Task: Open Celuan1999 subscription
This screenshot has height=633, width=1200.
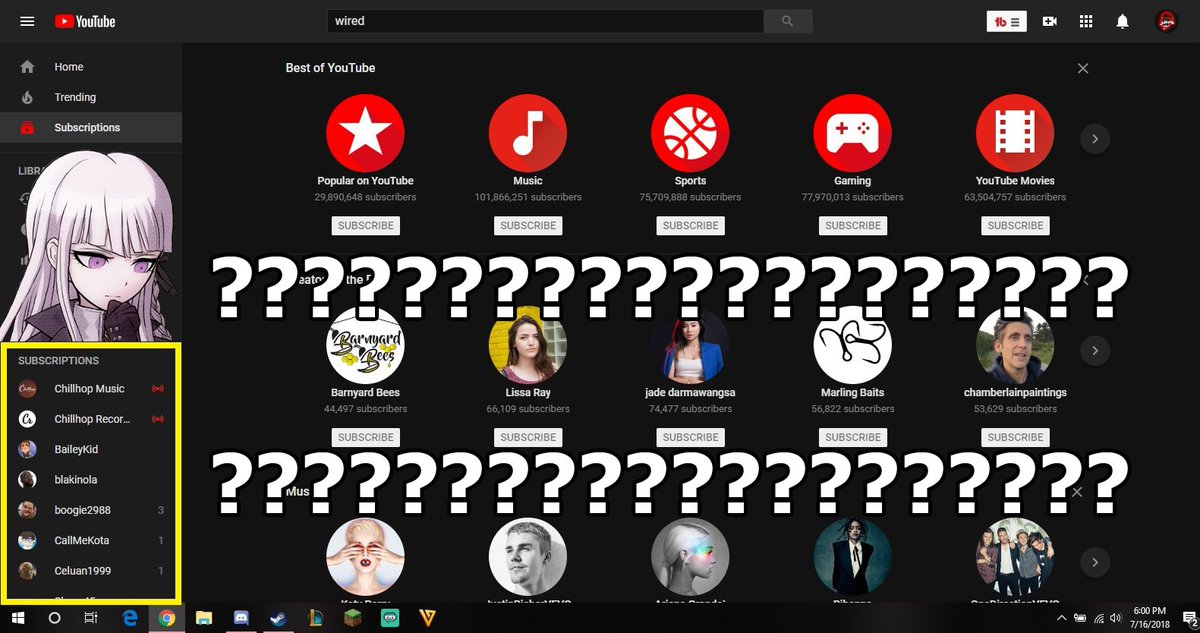Action: point(91,570)
